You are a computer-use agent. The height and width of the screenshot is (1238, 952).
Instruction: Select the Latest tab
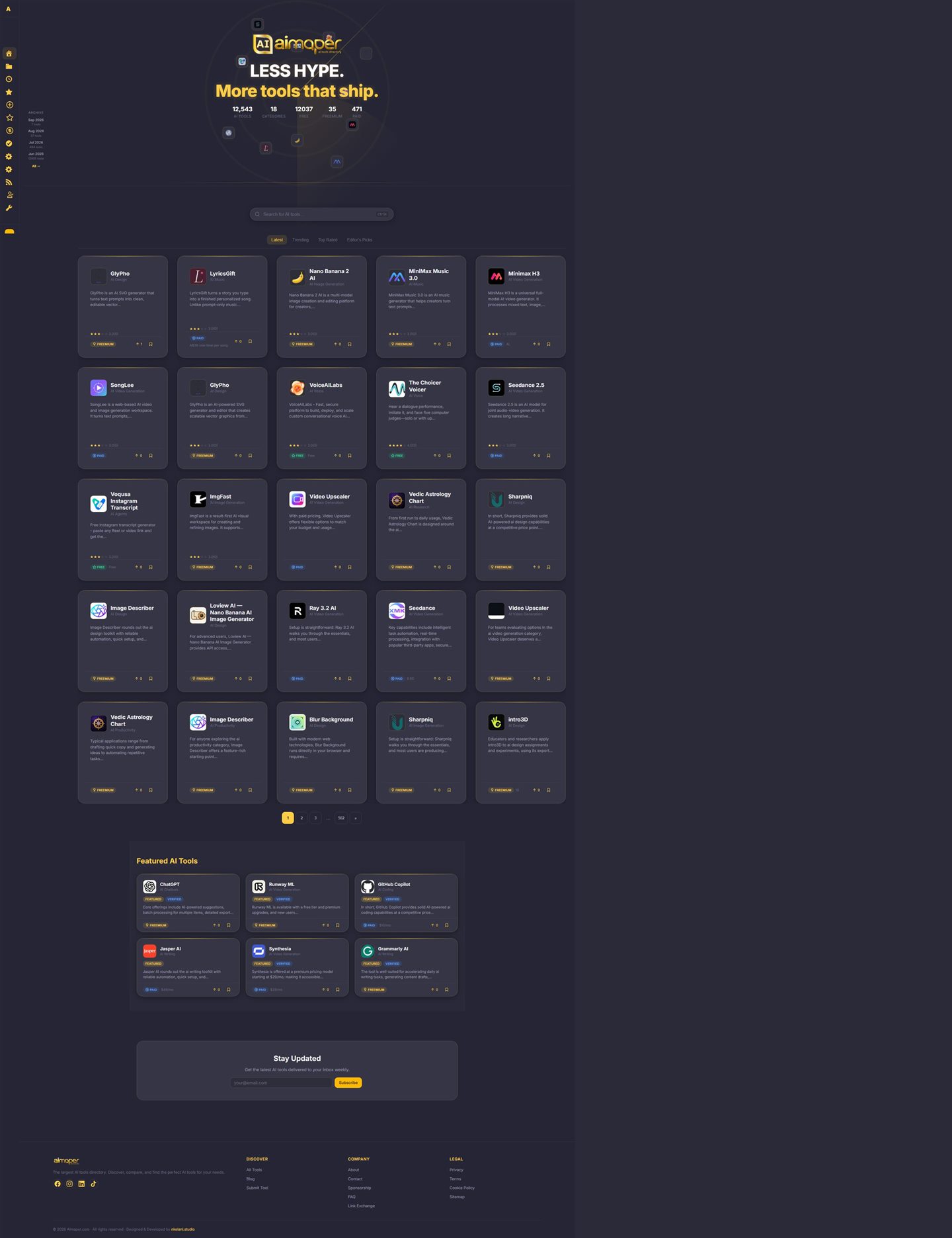pyautogui.click(x=277, y=240)
